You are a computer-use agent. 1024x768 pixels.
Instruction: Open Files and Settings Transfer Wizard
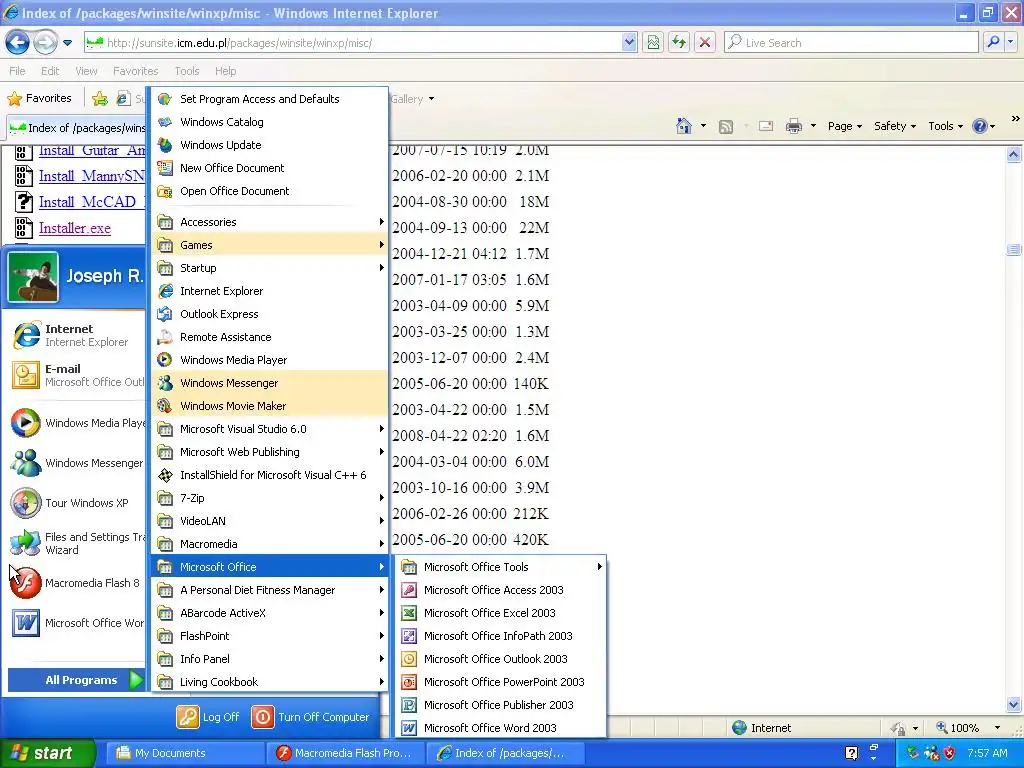pyautogui.click(x=77, y=543)
